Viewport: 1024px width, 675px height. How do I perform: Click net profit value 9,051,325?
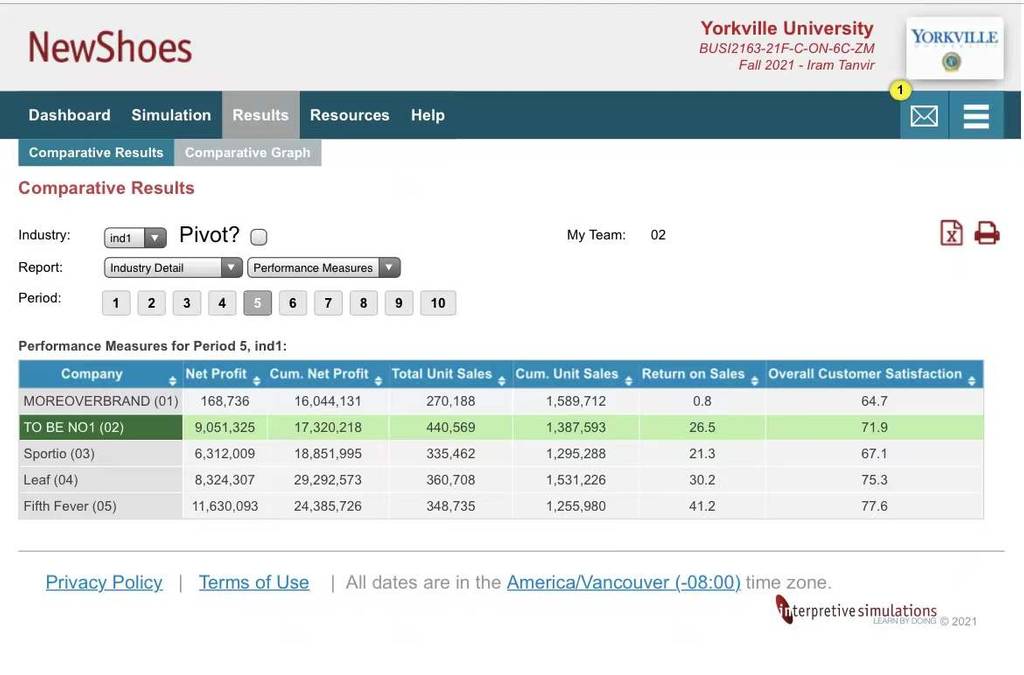click(x=225, y=428)
